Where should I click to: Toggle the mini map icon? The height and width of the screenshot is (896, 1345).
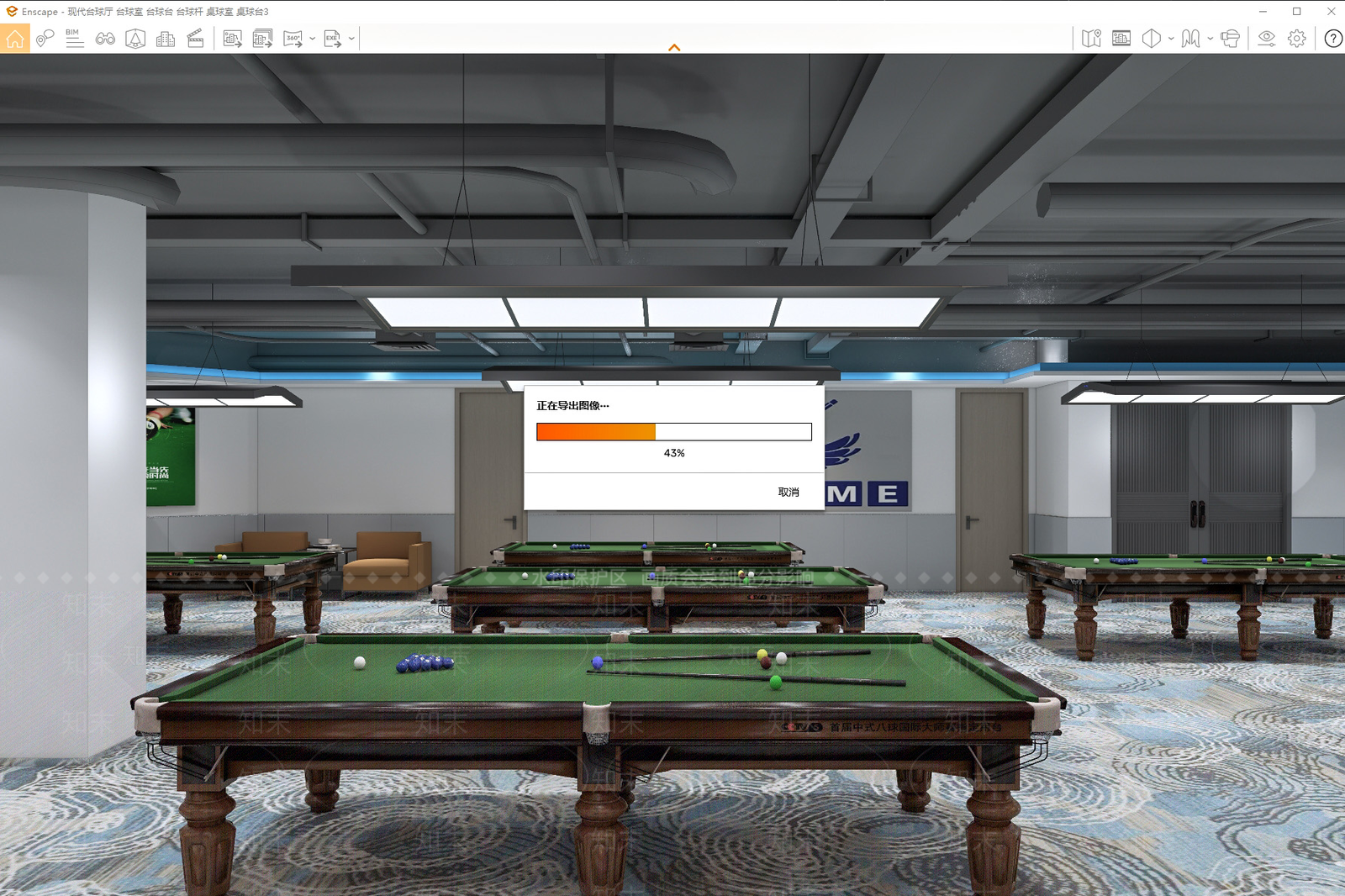[1091, 39]
